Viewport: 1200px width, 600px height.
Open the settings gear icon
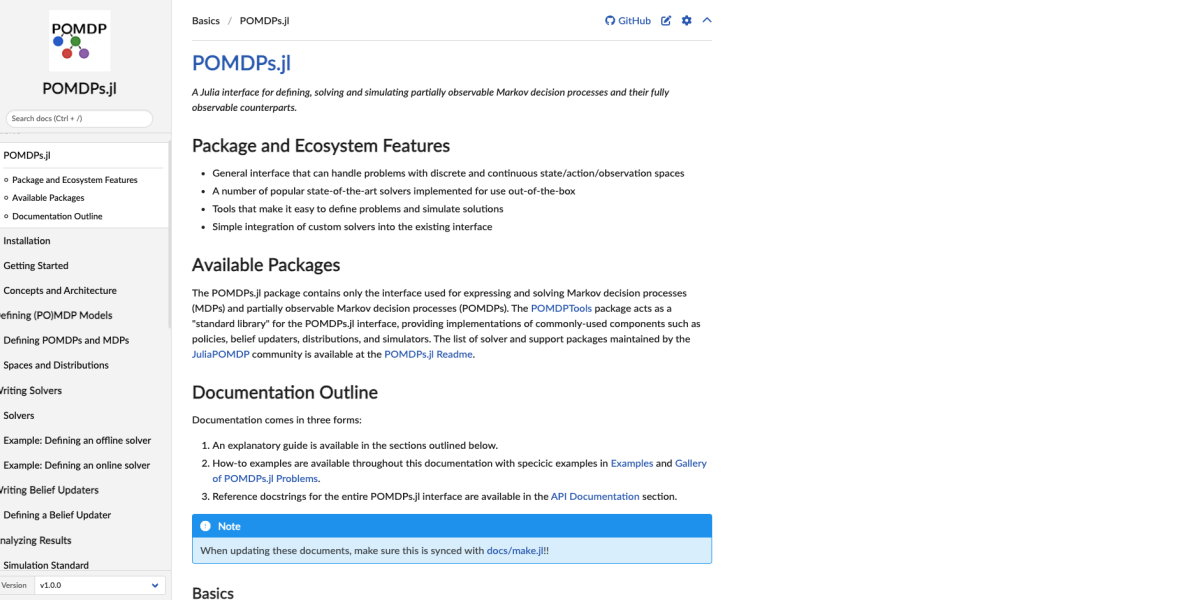[x=686, y=21]
